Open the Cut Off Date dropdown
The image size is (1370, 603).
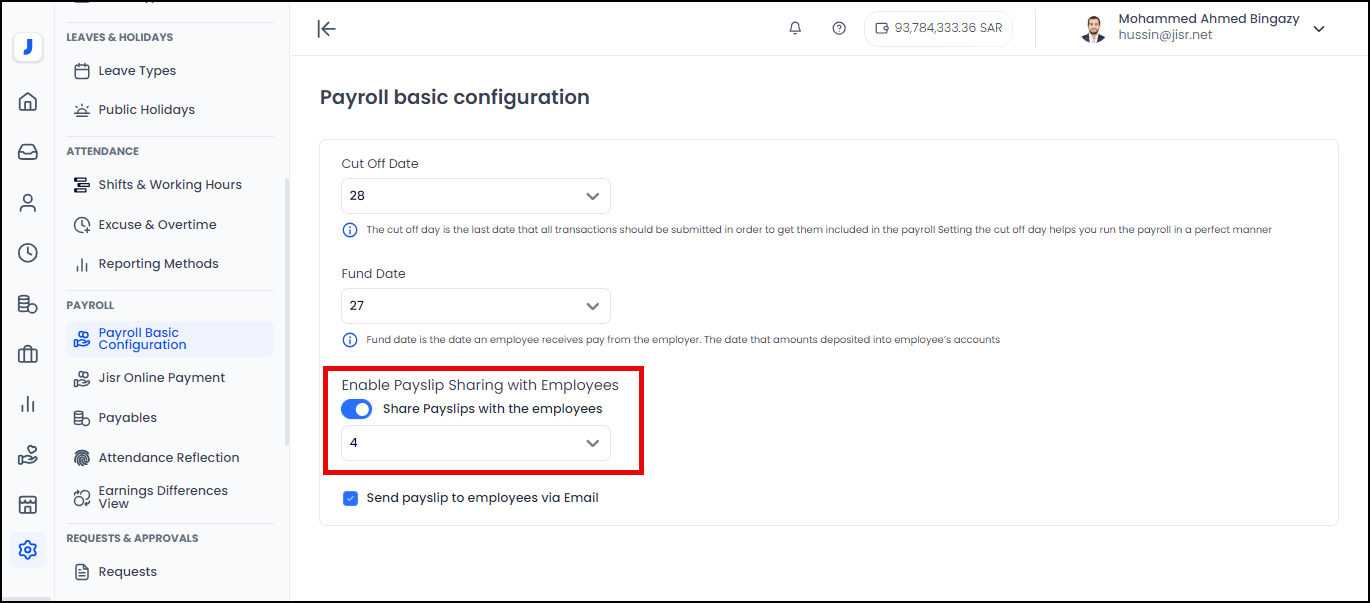click(x=475, y=195)
